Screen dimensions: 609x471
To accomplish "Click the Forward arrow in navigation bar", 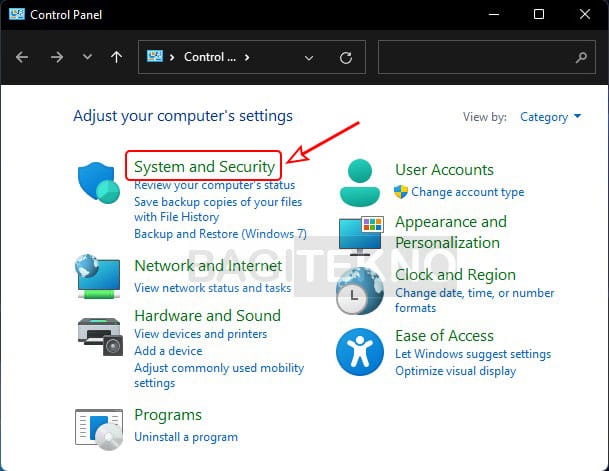I will point(57,57).
